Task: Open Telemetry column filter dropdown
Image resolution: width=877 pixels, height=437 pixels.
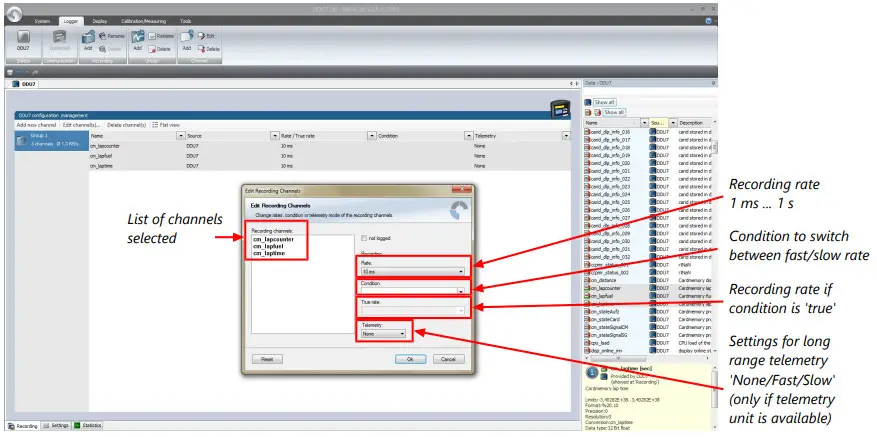Action: 566,136
